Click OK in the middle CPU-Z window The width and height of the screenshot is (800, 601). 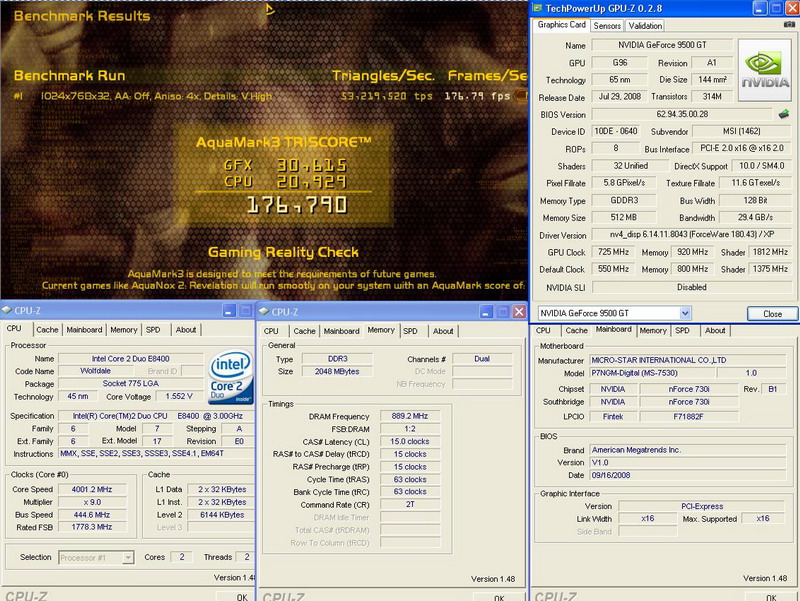(x=499, y=597)
